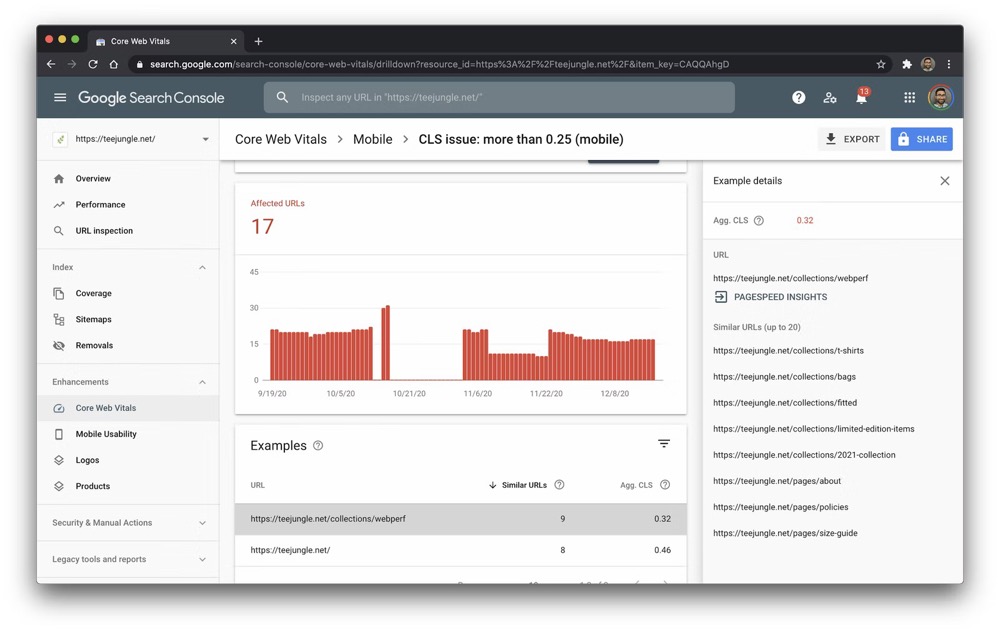Viewport: 1000px width, 632px height.
Task: Click the URL inspection search field
Action: [499, 98]
